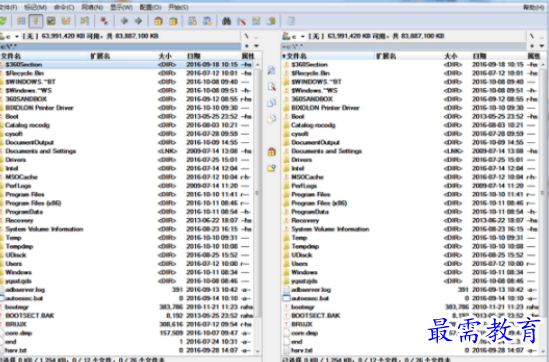Sort left panel by 日期 column
This screenshot has width=549, height=362.
tap(212, 56)
